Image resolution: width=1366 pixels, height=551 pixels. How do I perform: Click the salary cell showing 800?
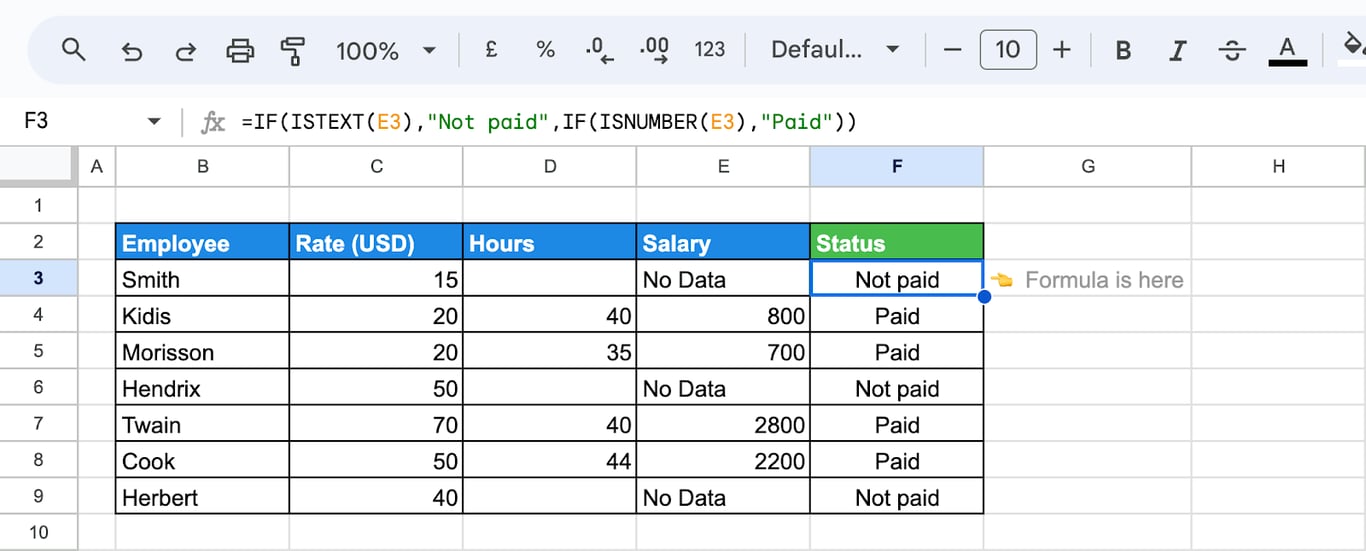723,315
